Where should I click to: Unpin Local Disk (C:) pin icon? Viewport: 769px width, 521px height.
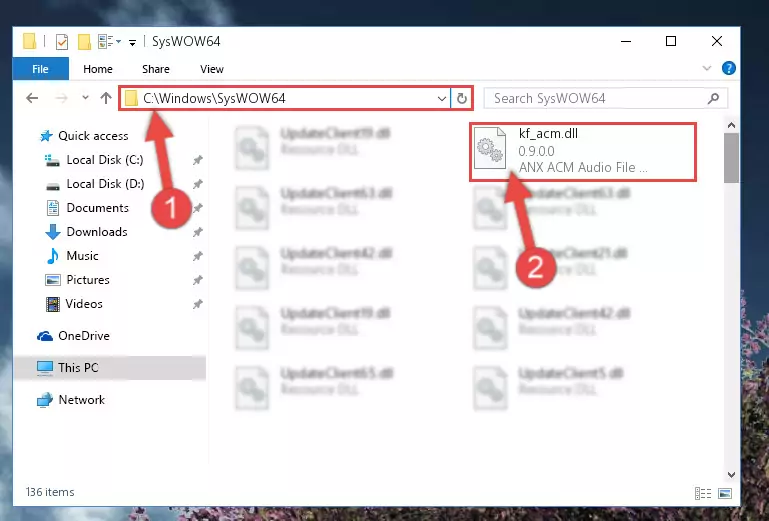tap(198, 160)
